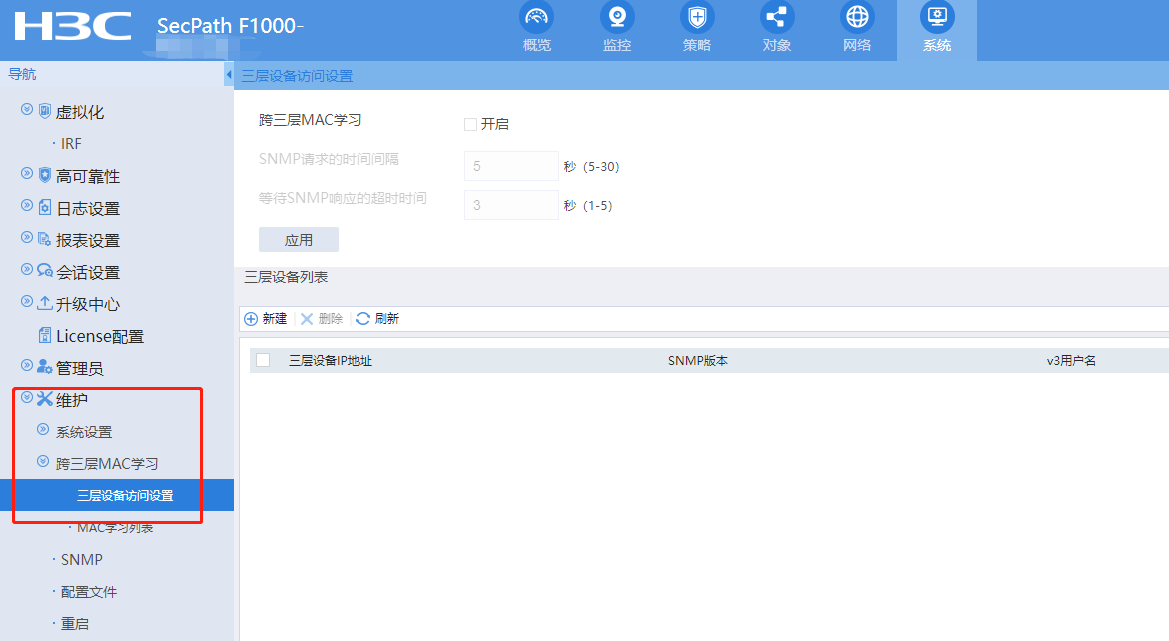Click the SNMP请求的时间间隔 input field
Screen dimensions: 1169x641
point(511,166)
